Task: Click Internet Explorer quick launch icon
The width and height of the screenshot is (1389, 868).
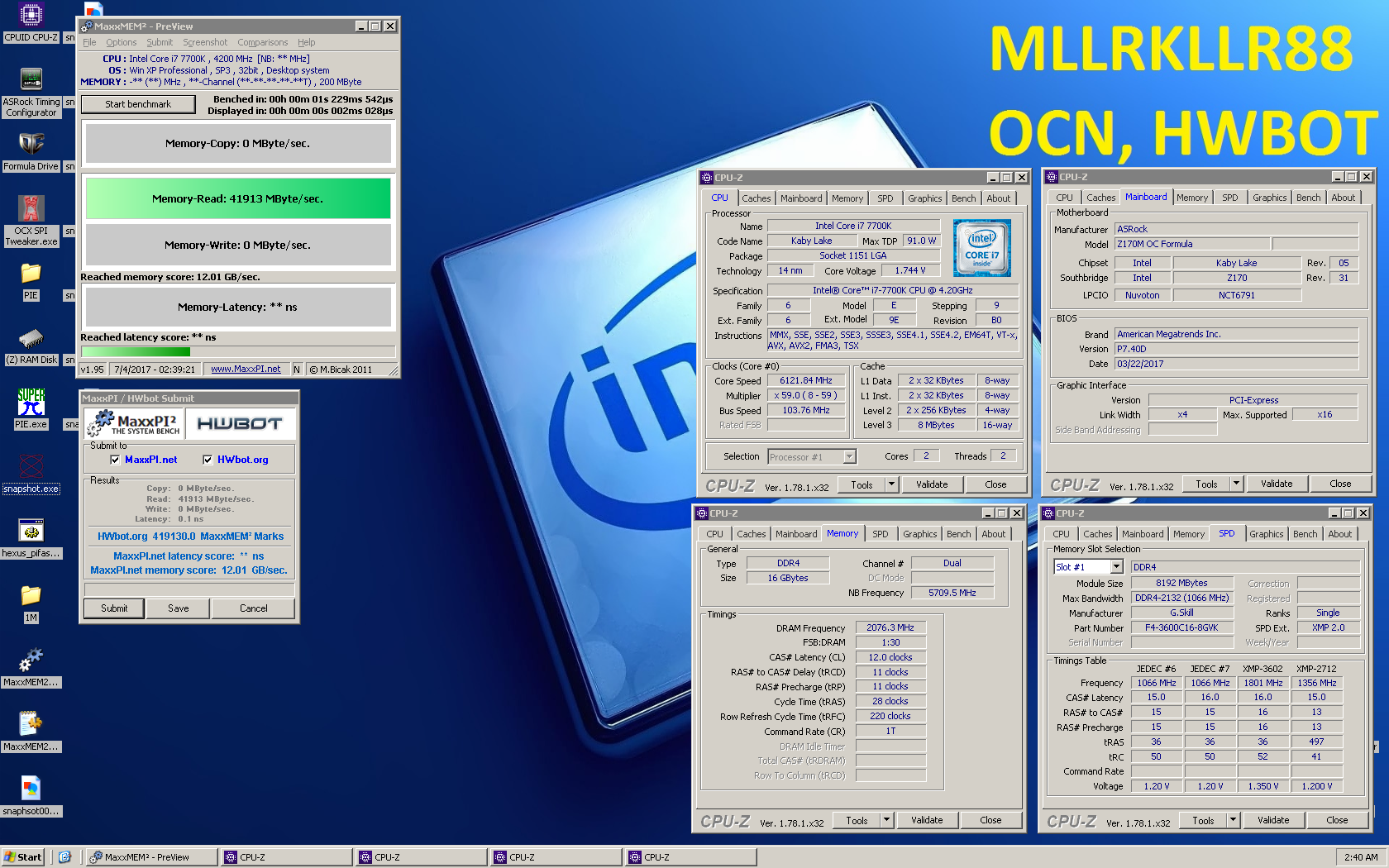Action: [64, 857]
